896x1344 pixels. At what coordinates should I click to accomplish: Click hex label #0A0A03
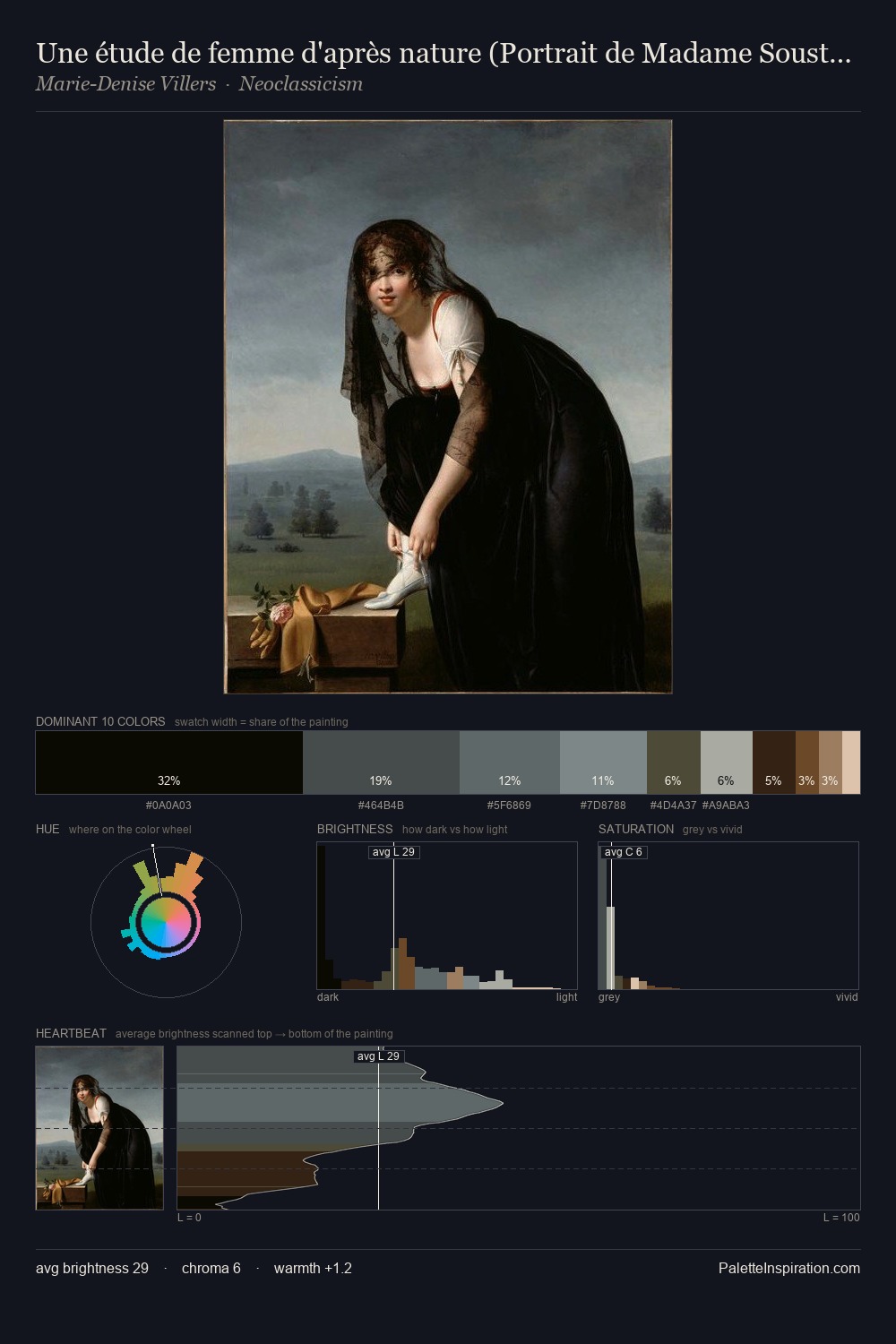(x=168, y=806)
